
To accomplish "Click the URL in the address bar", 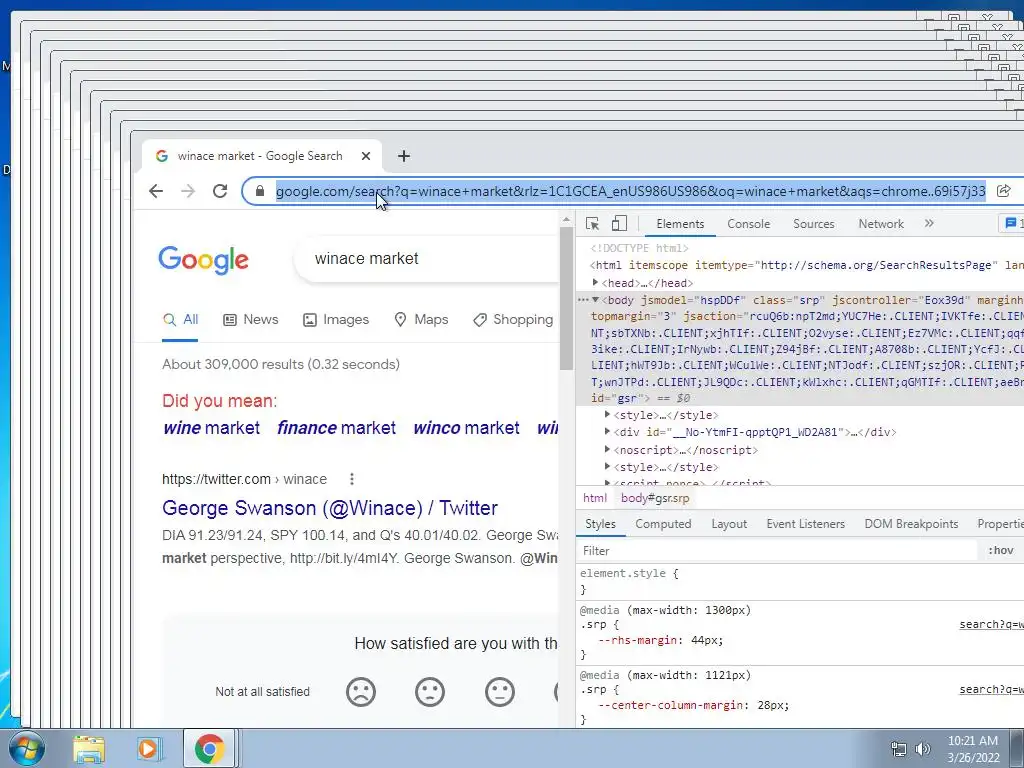I will [630, 191].
